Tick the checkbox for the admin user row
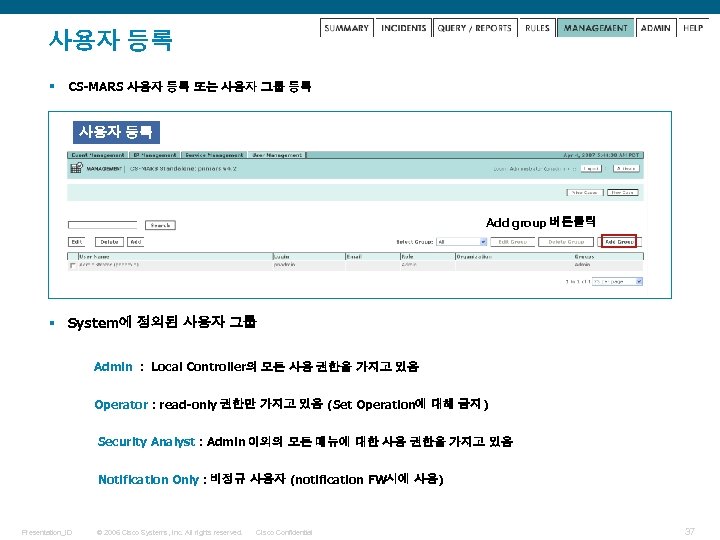 click(x=72, y=266)
